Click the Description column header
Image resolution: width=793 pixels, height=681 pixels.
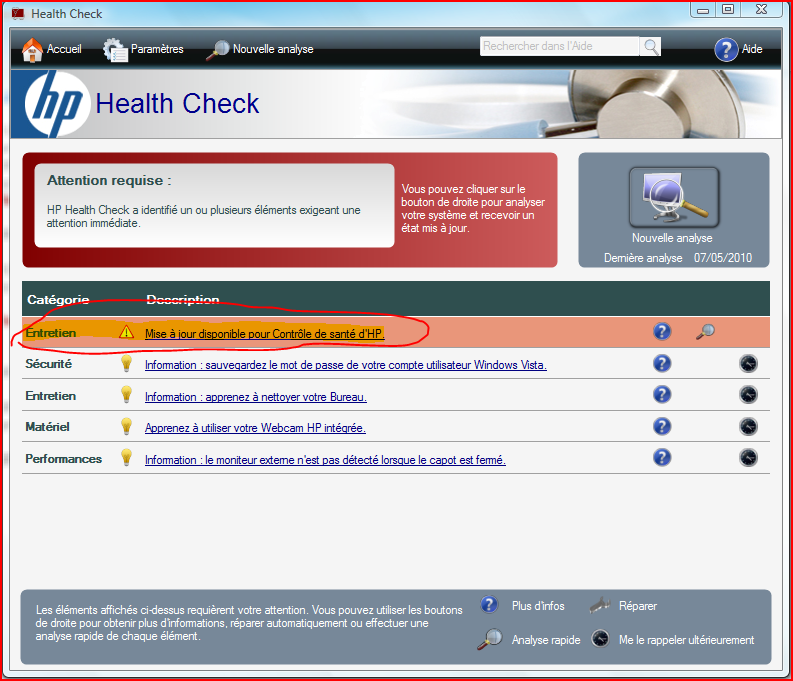tap(183, 300)
